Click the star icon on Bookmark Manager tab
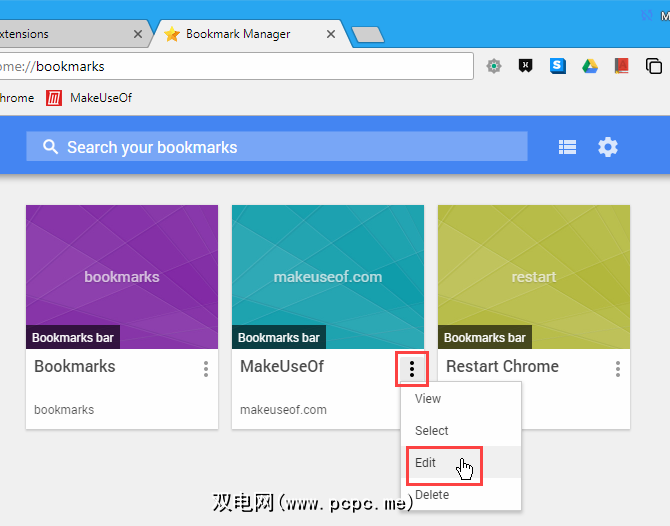 tap(172, 34)
